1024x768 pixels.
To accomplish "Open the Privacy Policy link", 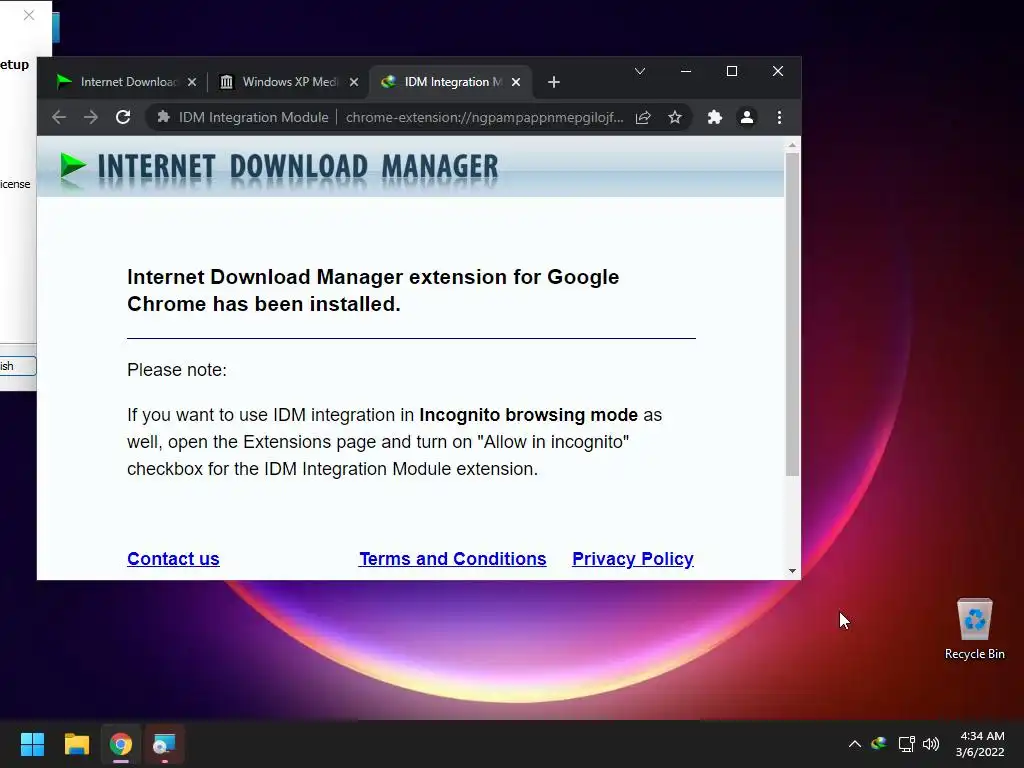I will pyautogui.click(x=633, y=559).
